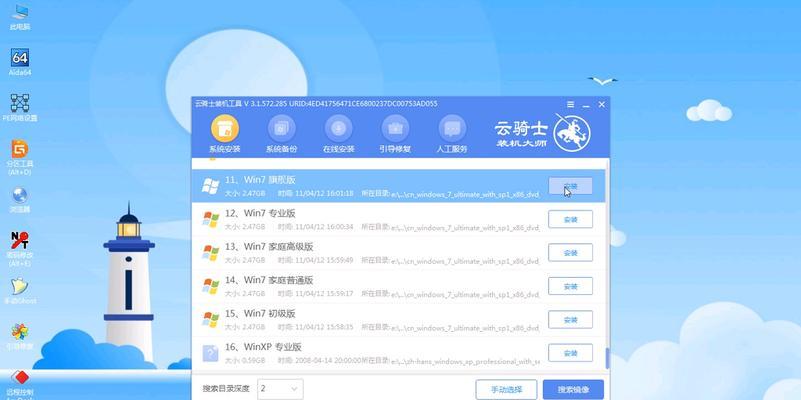Select the title 12、Win7 专业版

(260, 214)
